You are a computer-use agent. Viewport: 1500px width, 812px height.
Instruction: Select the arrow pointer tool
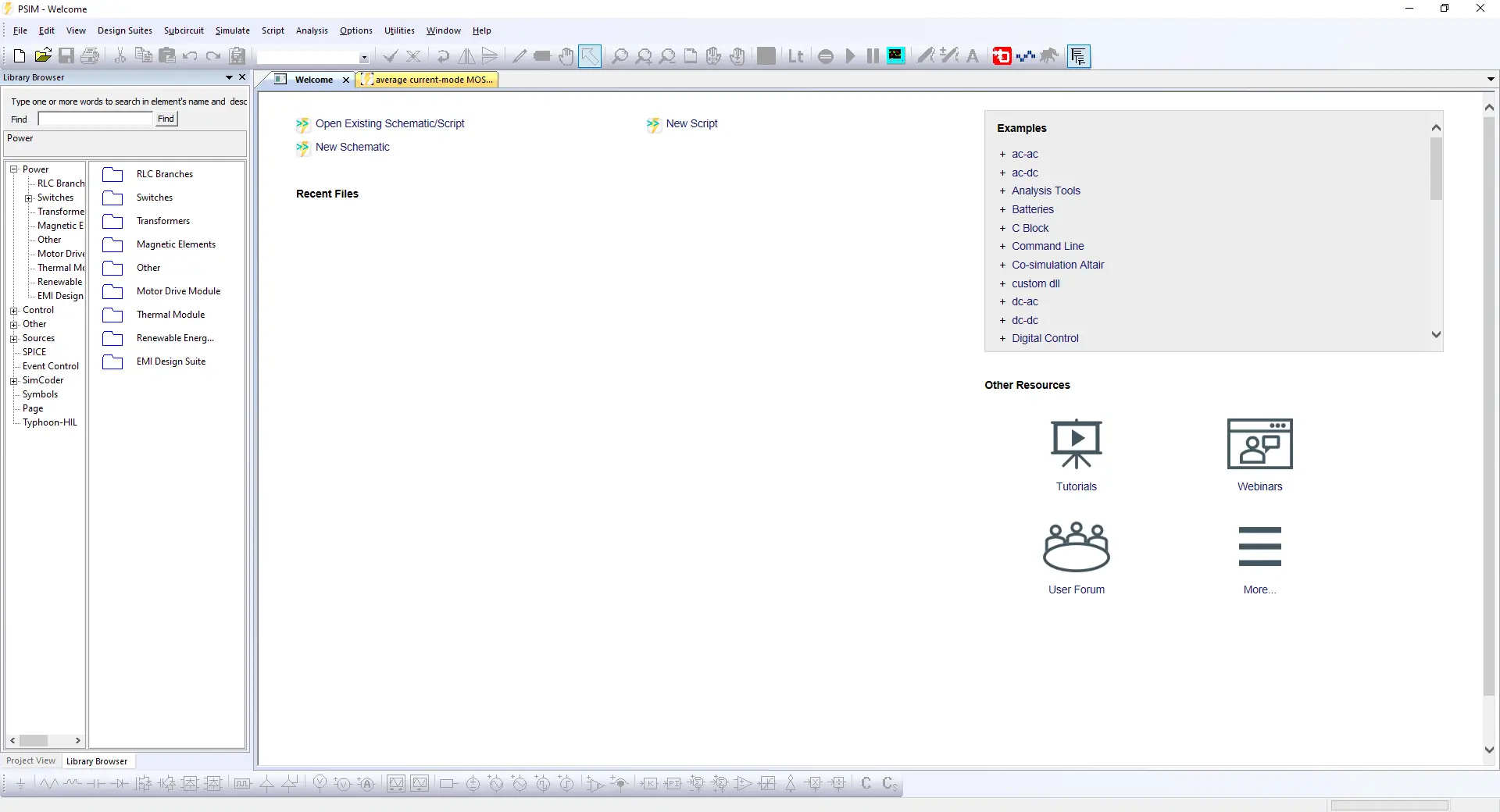[590, 55]
